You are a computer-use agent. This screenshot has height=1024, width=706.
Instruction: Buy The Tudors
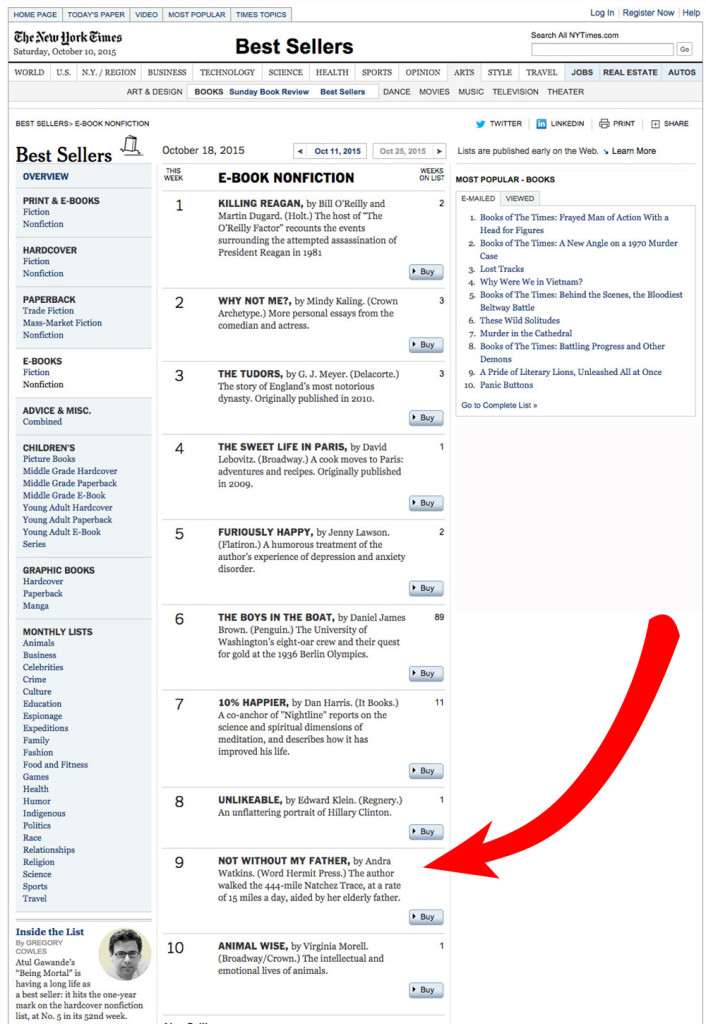click(426, 418)
